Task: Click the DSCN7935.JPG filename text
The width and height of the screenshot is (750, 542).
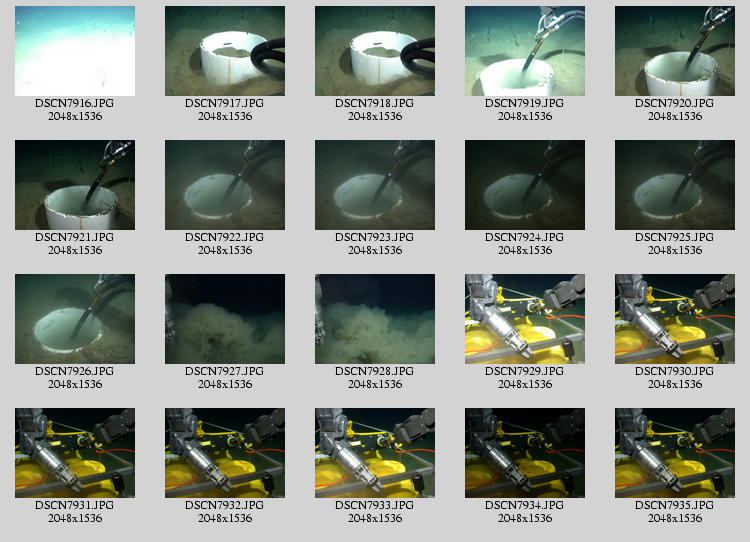Action: click(x=675, y=505)
